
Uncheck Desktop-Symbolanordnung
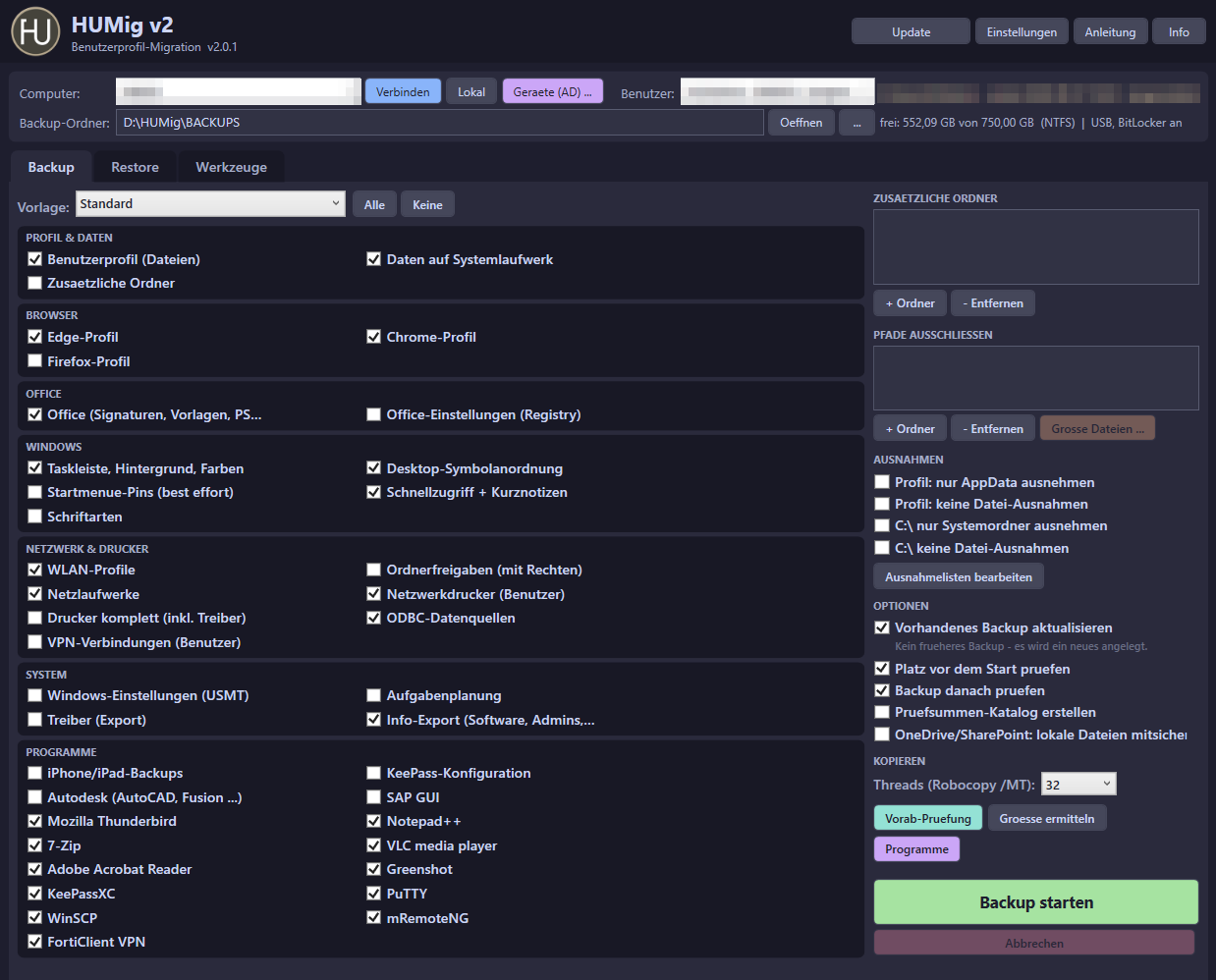[x=374, y=468]
